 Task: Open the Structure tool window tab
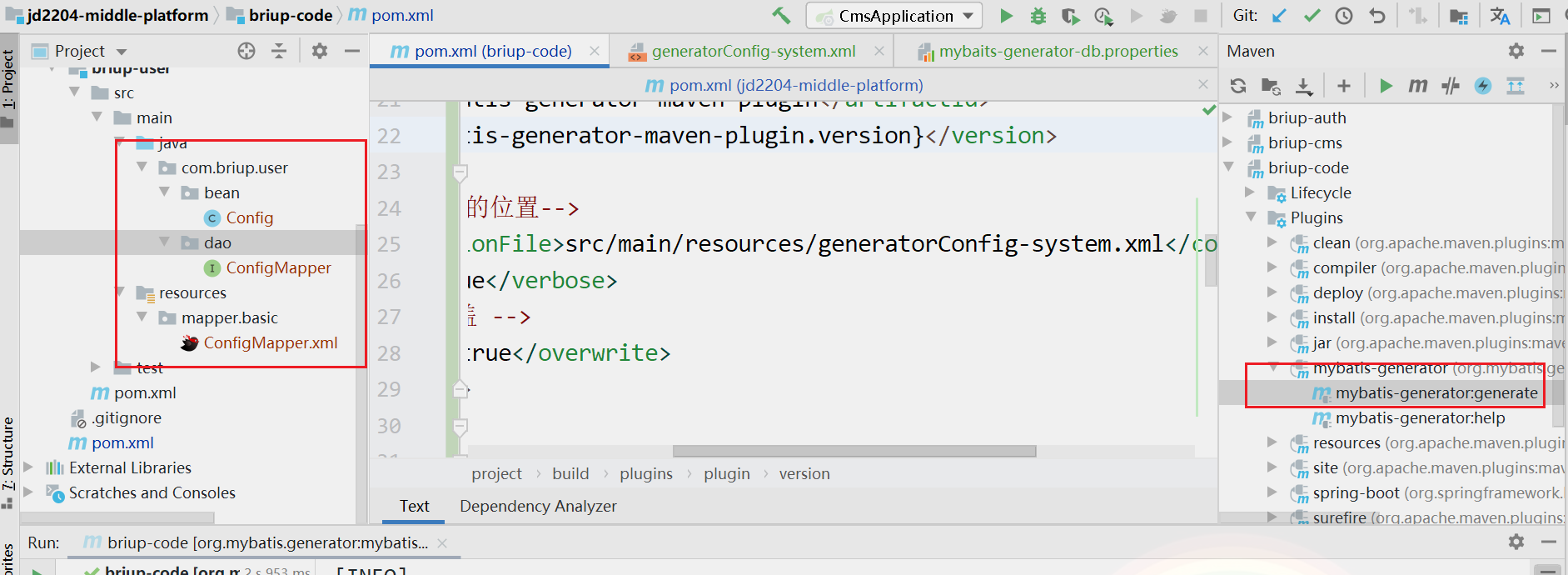[8, 462]
